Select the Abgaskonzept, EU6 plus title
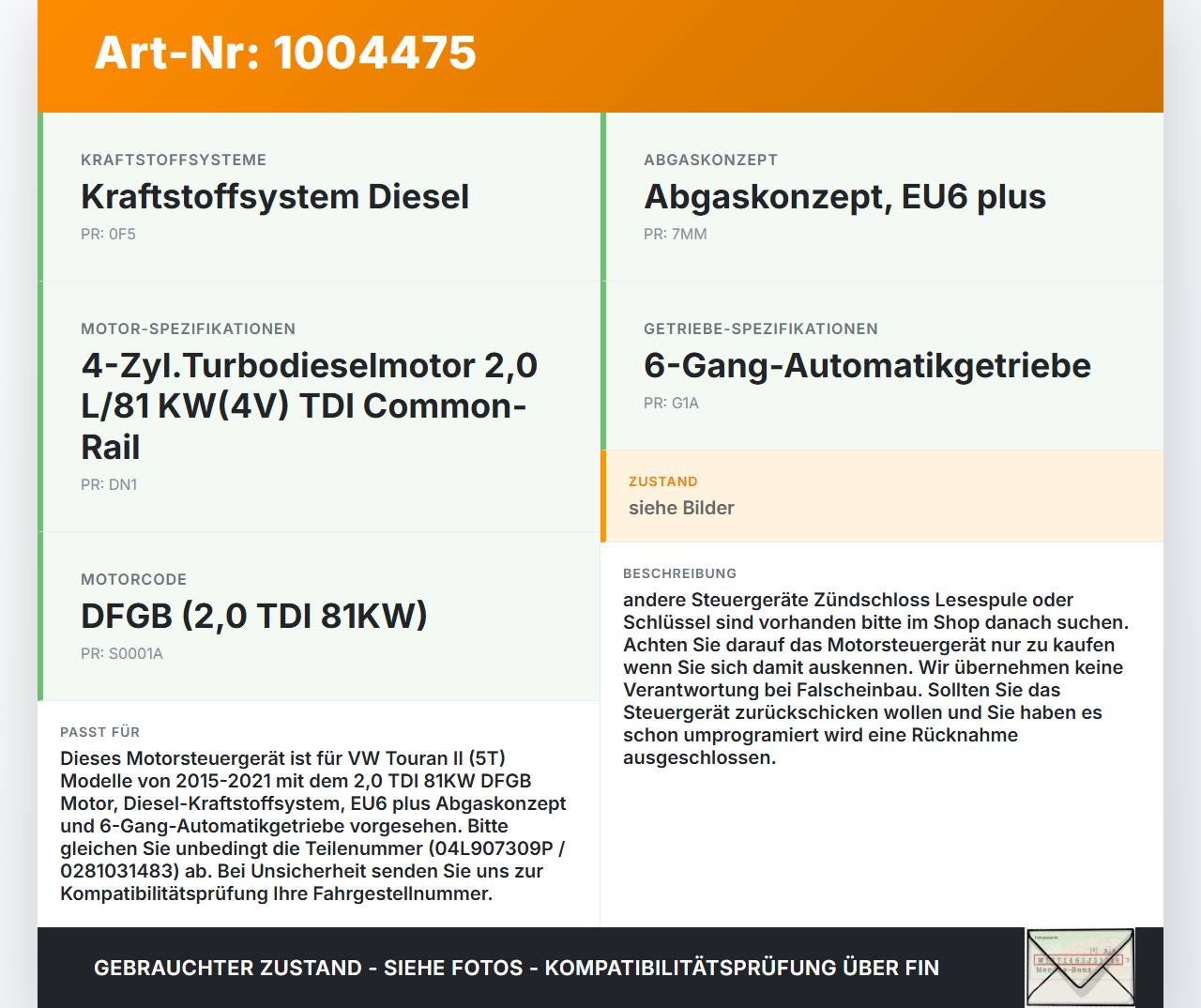 tap(844, 197)
